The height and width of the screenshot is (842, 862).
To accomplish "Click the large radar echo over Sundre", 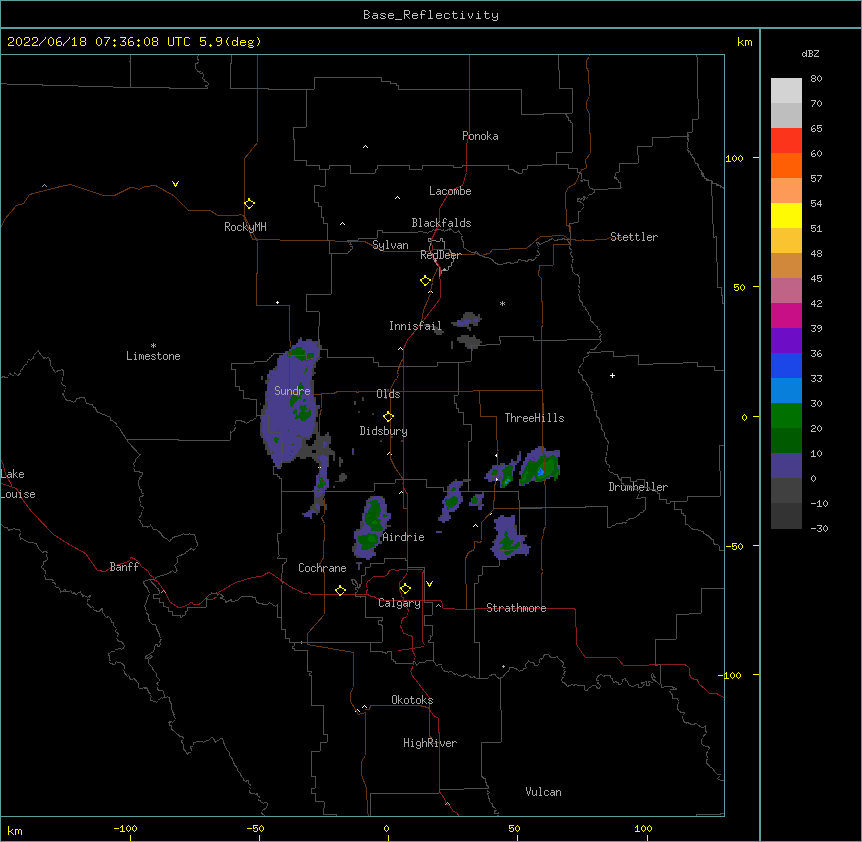I will 291,404.
